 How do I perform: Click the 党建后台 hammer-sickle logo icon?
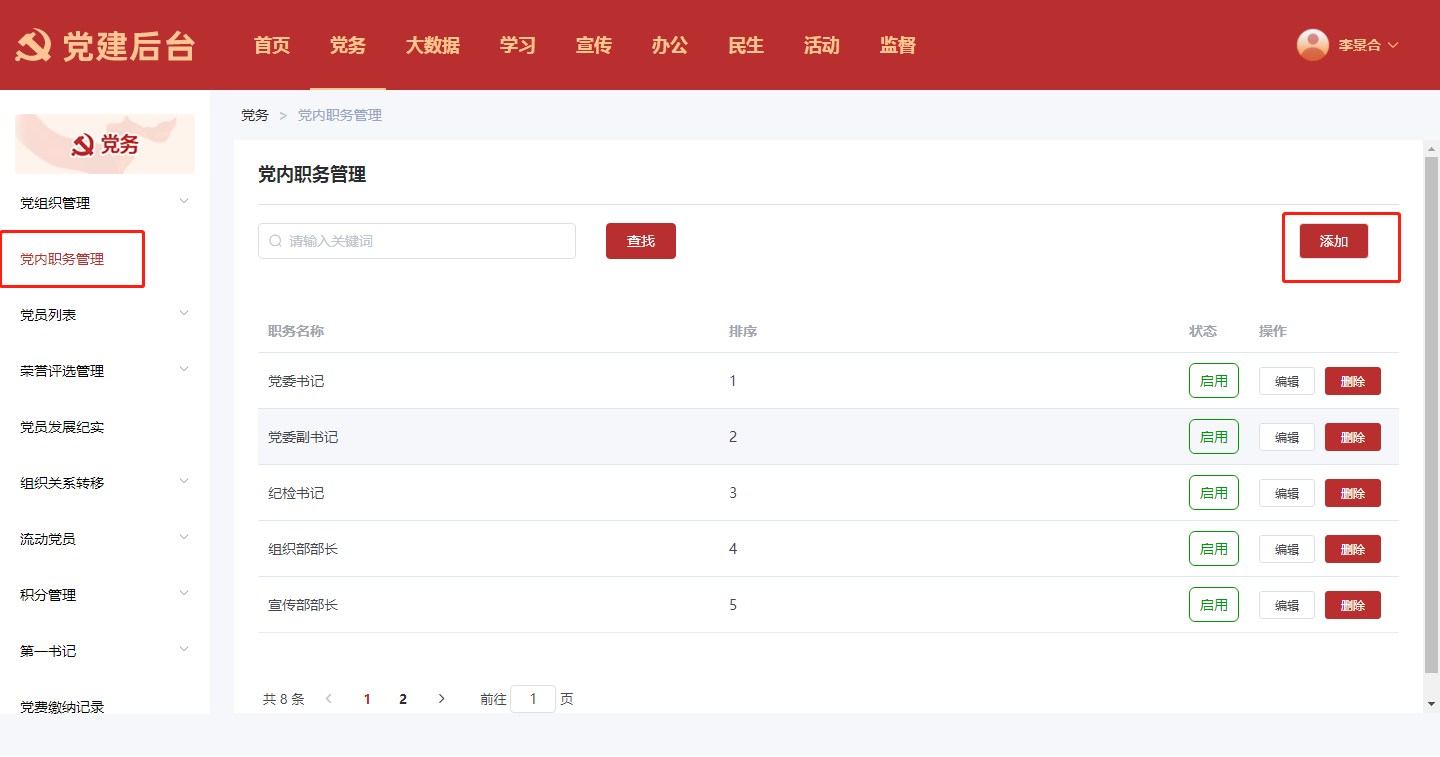[x=33, y=45]
